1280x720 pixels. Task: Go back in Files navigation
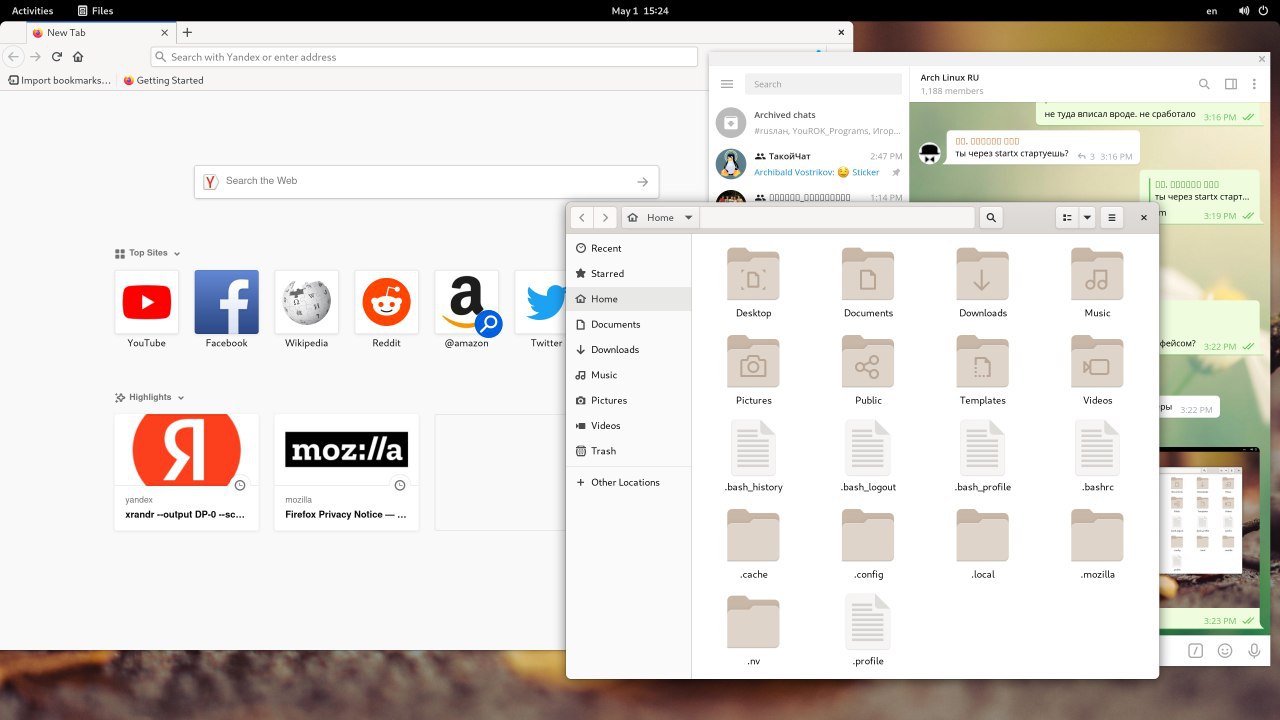click(583, 217)
